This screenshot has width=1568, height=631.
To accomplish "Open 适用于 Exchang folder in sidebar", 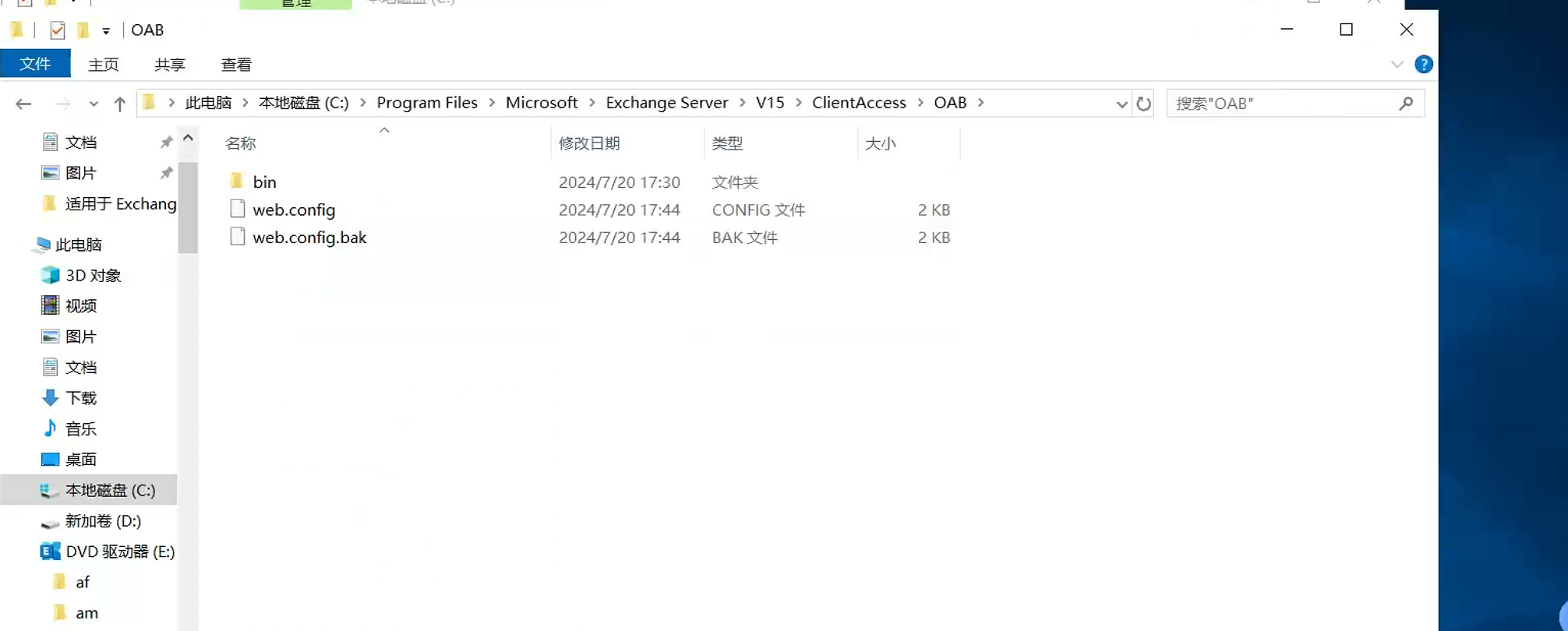I will [x=121, y=204].
